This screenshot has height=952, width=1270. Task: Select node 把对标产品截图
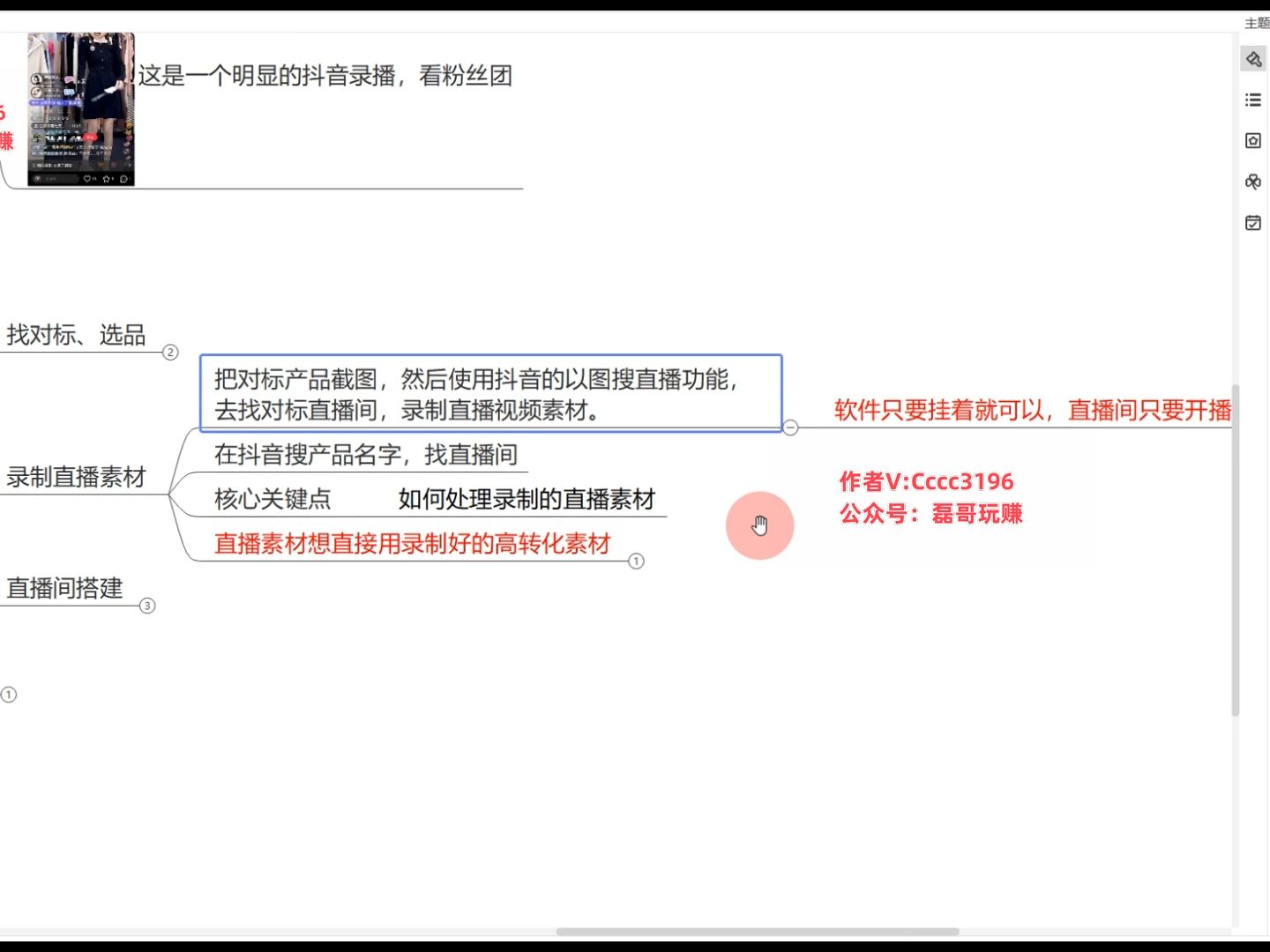(x=491, y=394)
